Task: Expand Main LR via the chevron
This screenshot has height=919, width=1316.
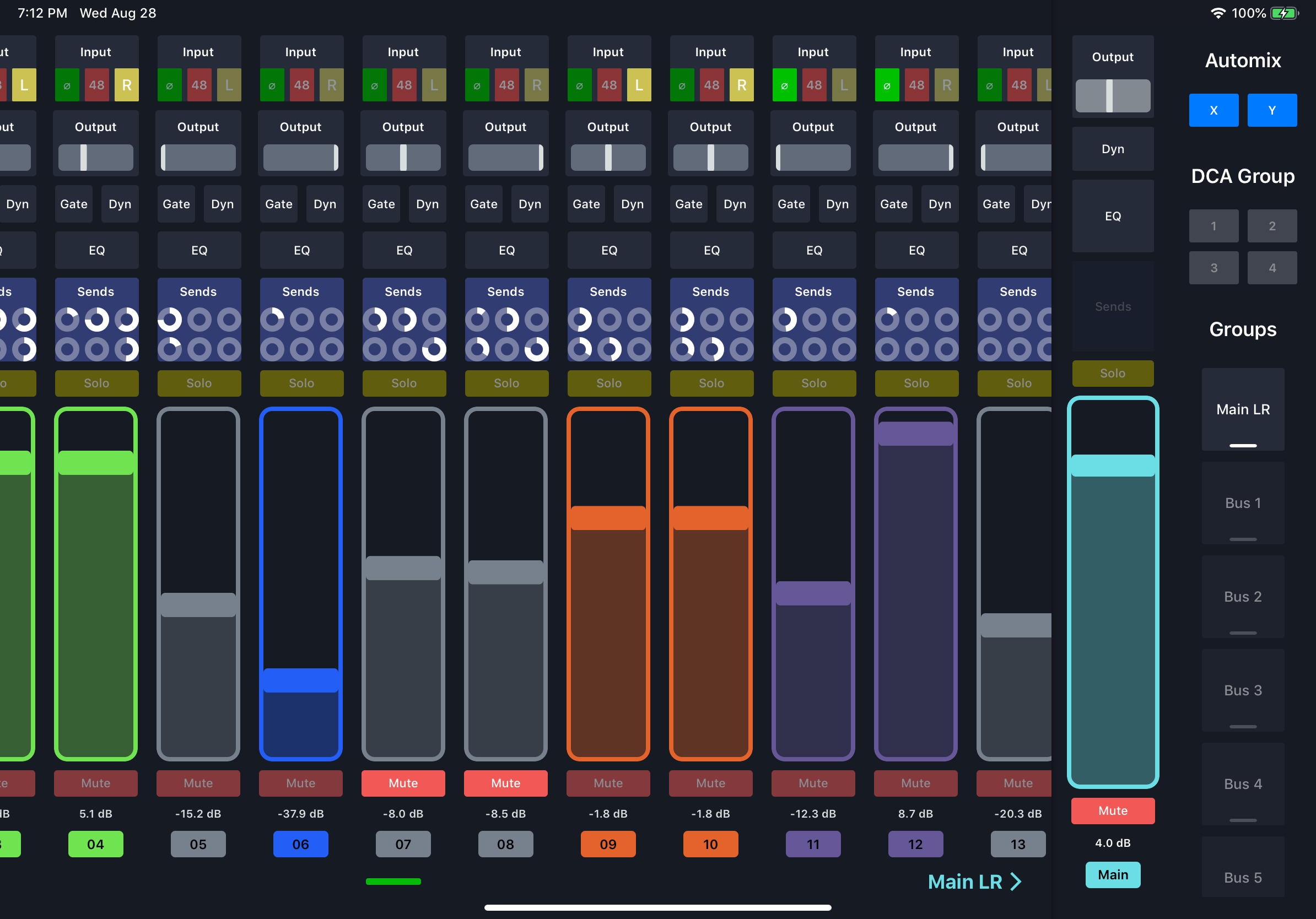Action: [1015, 881]
